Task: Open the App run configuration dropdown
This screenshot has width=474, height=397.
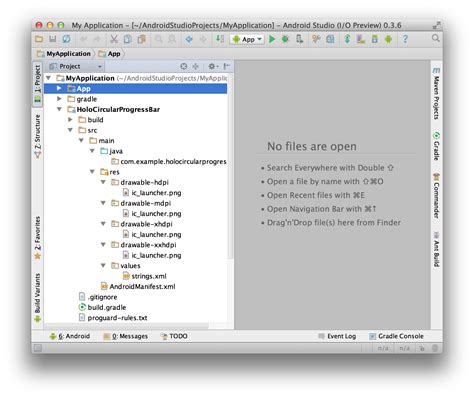Action: click(247, 39)
